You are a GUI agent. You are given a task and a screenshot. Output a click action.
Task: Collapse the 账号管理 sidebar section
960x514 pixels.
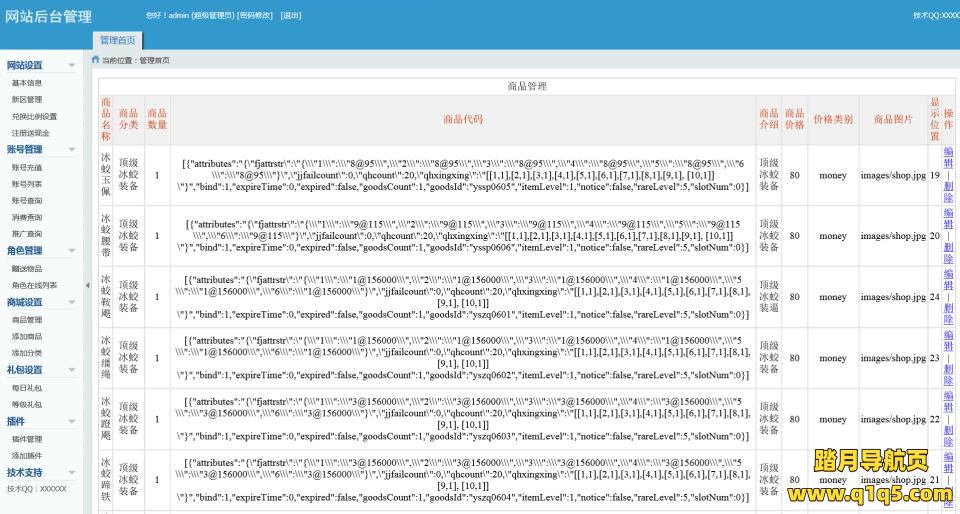pos(71,150)
